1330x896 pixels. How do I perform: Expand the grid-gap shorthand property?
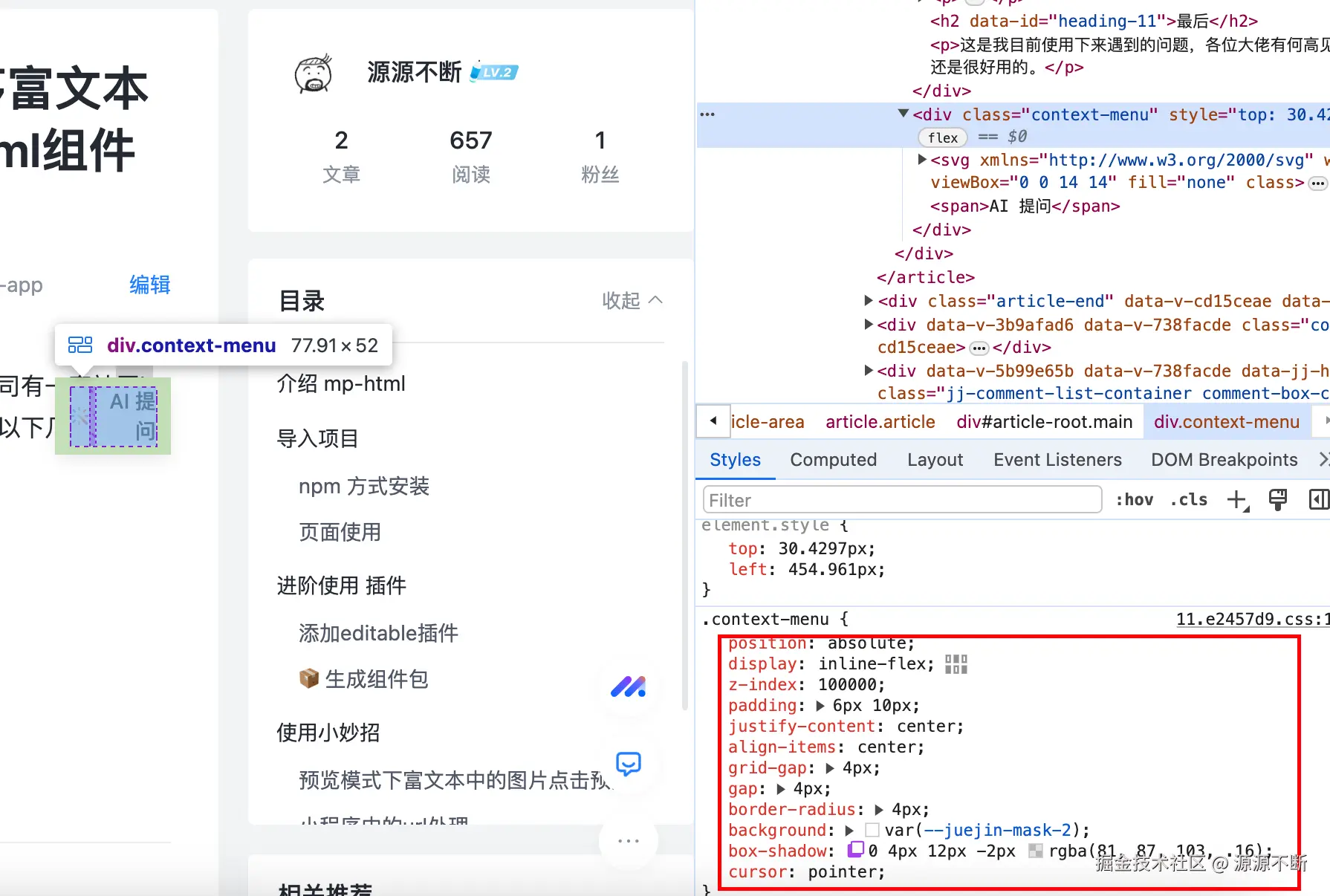pyautogui.click(x=830, y=768)
